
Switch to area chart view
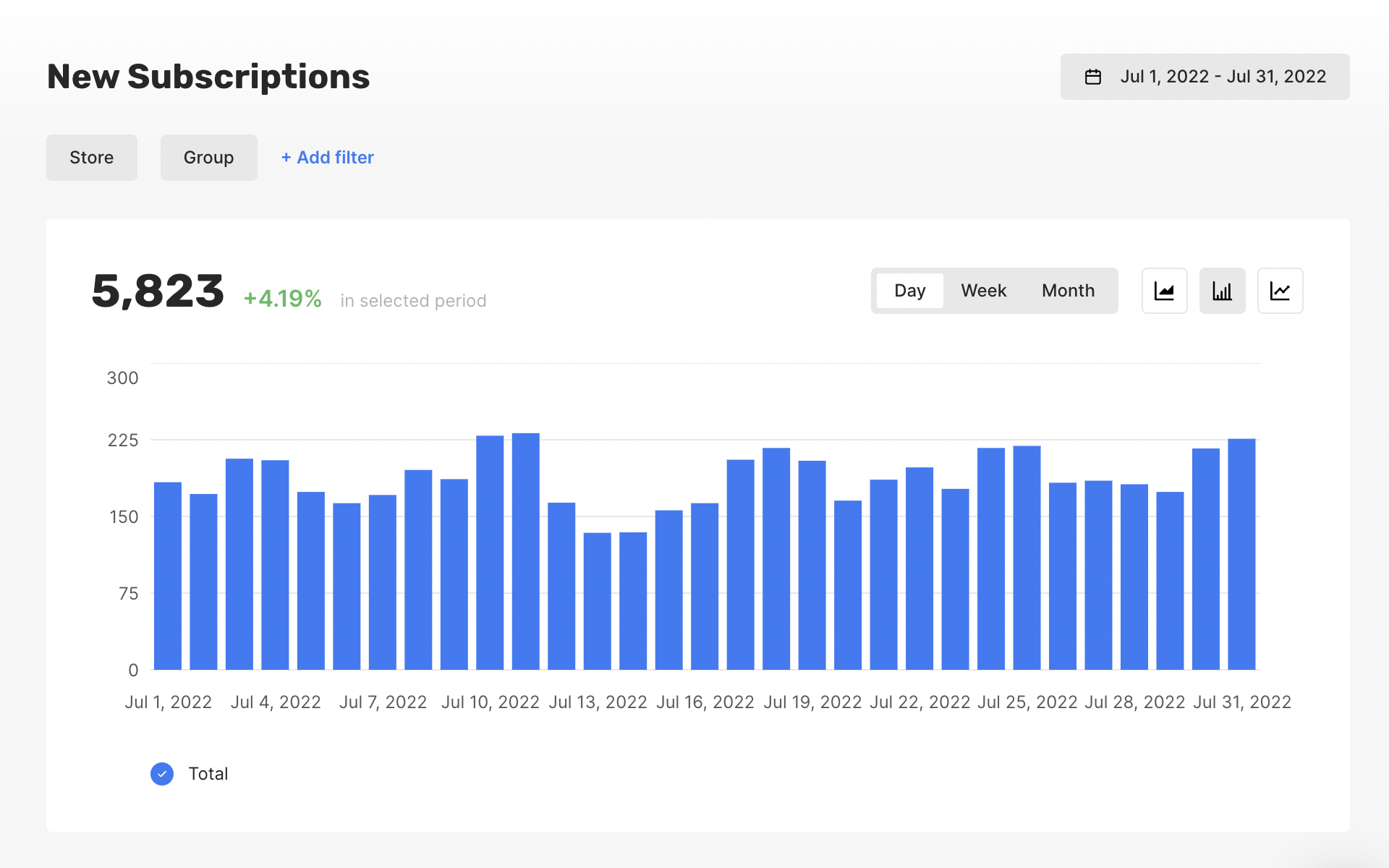[1164, 291]
